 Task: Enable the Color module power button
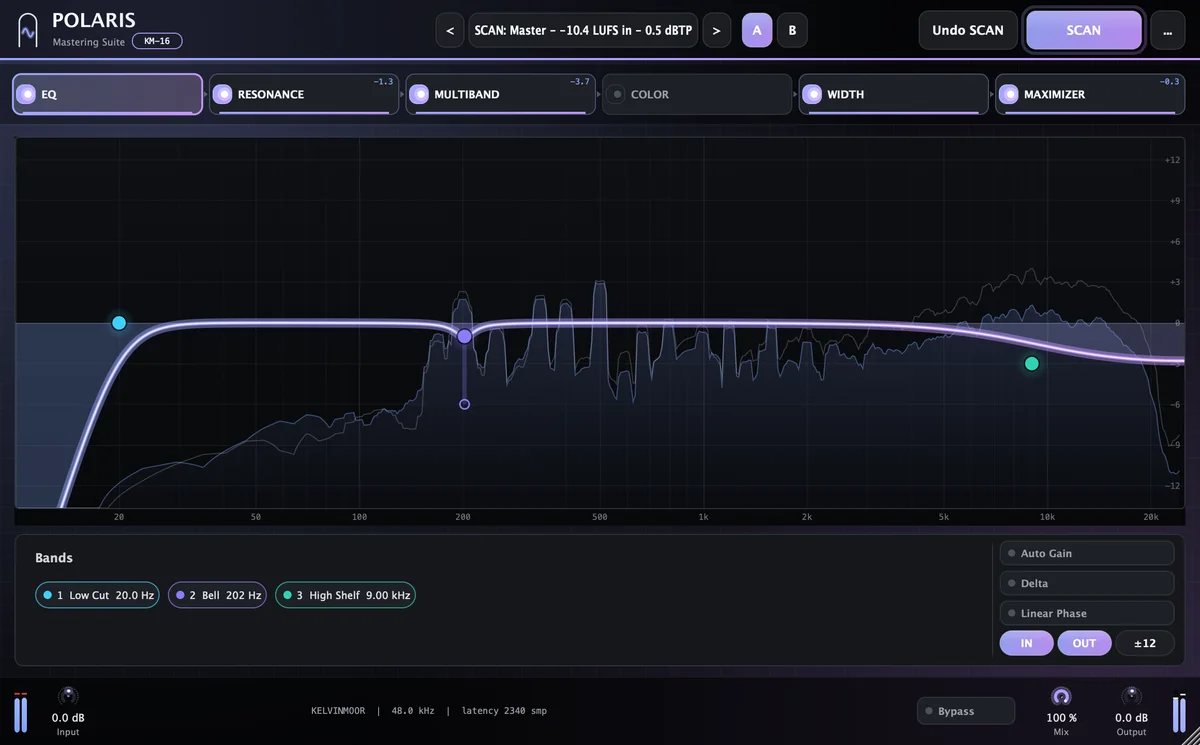point(617,94)
